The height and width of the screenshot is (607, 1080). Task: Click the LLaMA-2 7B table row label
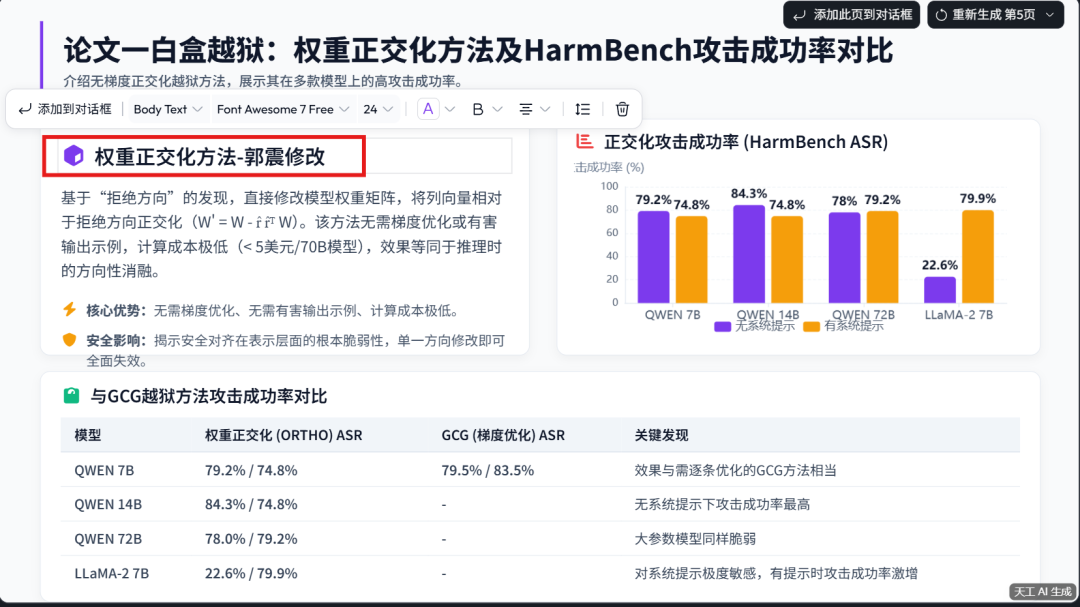112,573
